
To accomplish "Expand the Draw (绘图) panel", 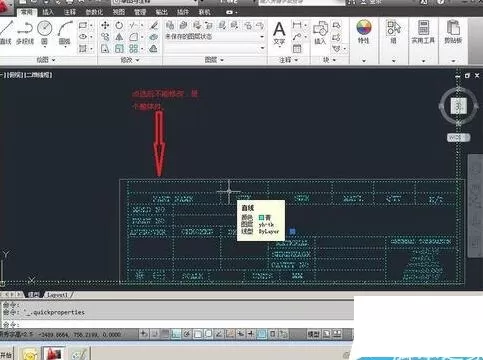I will (46, 60).
